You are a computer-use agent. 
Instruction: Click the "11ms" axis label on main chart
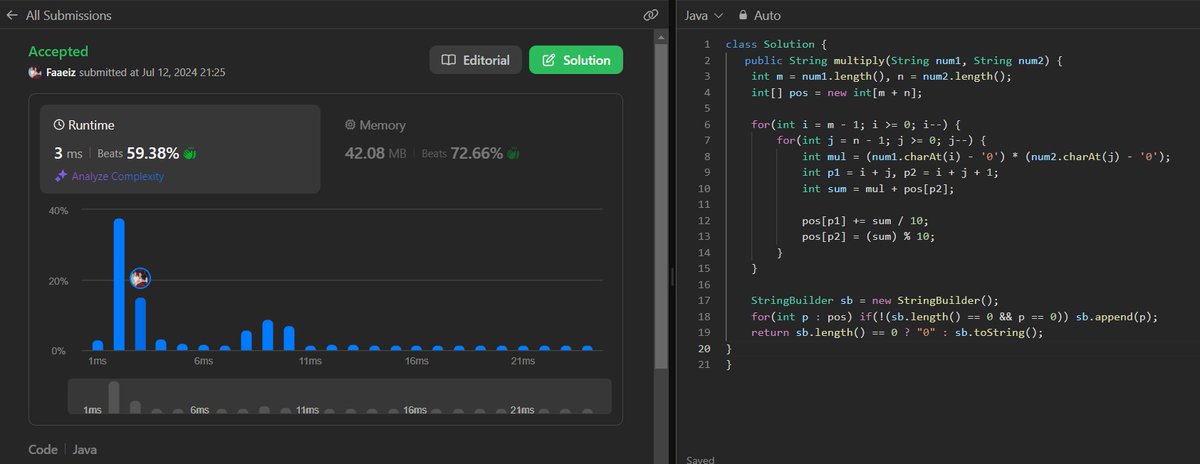(311, 361)
